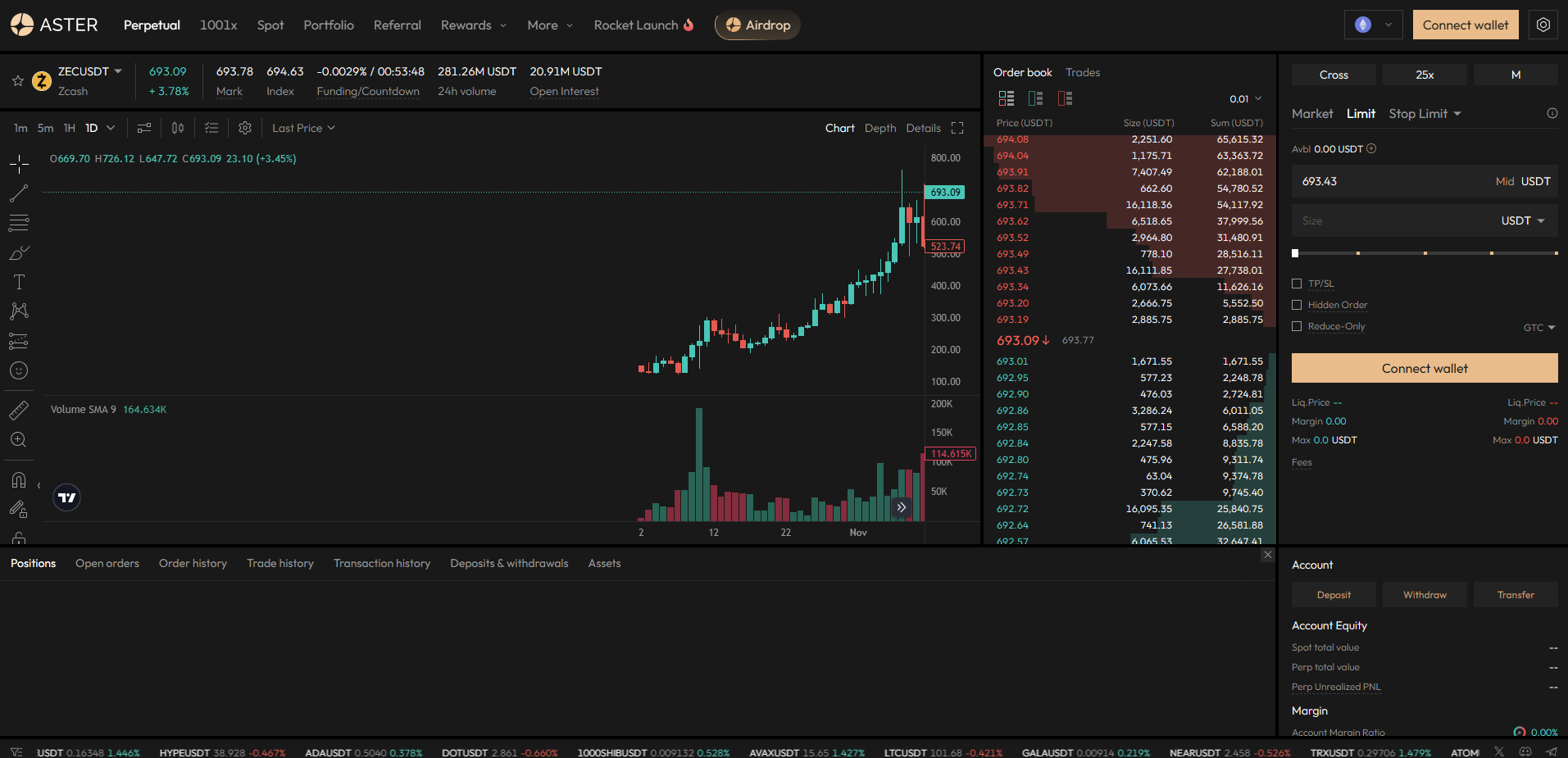Open the Last Price dropdown
Screen dimensions: 1568x758
[x=303, y=128]
